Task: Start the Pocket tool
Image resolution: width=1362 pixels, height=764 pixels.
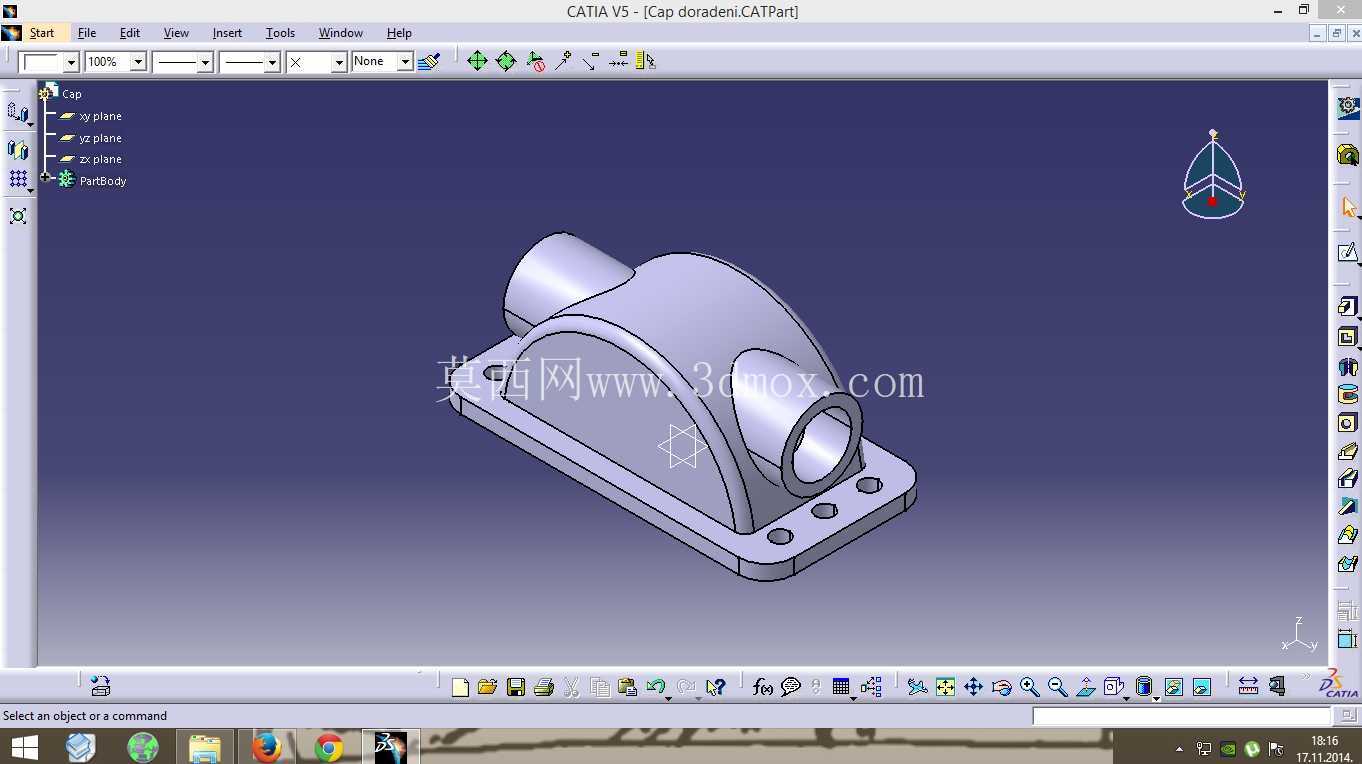Action: pos(1347,337)
